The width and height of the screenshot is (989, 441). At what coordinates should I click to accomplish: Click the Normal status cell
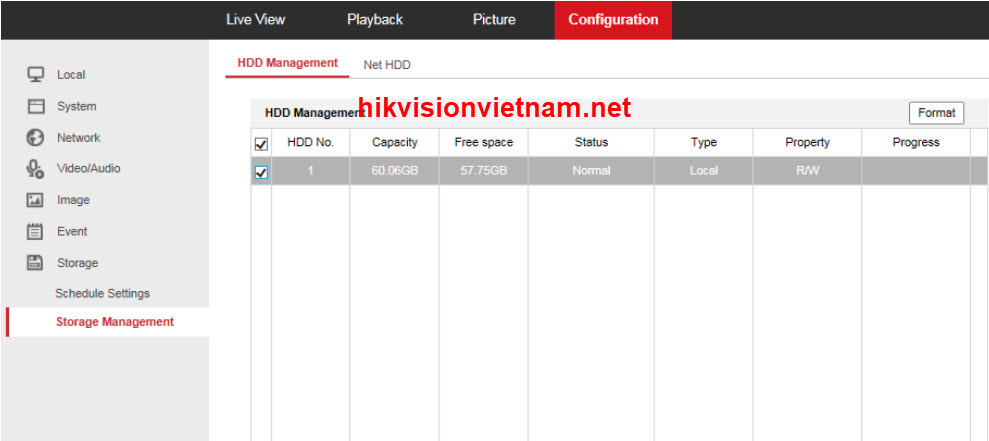[591, 171]
